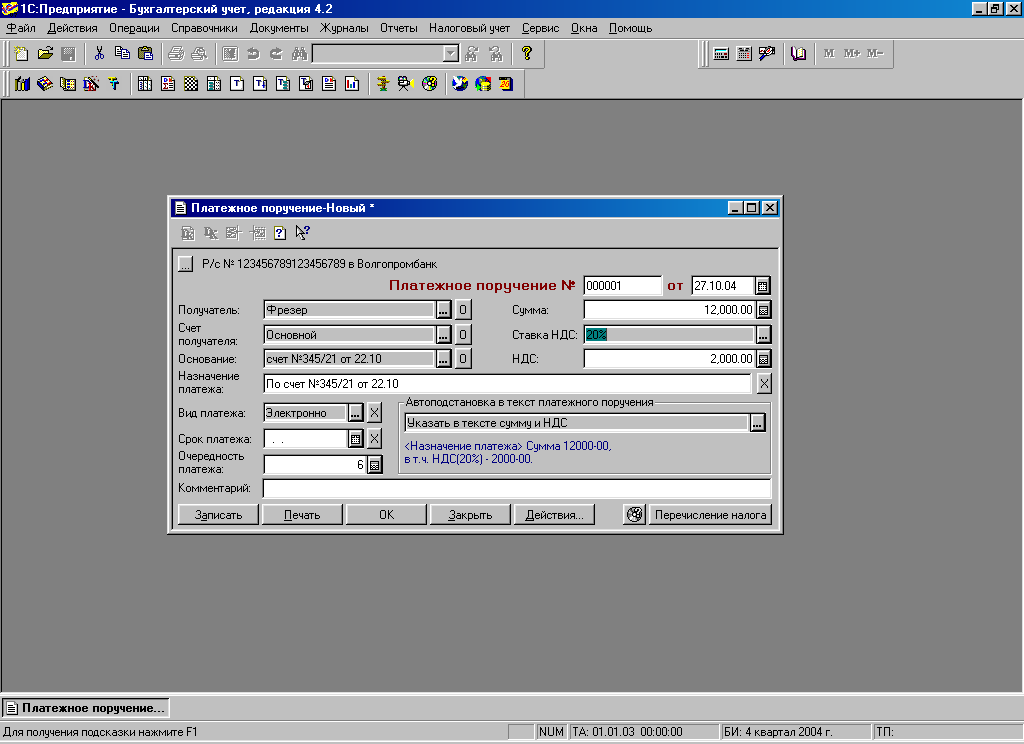Open the search combo box dropdown arrow
The image size is (1024, 744).
tap(451, 54)
